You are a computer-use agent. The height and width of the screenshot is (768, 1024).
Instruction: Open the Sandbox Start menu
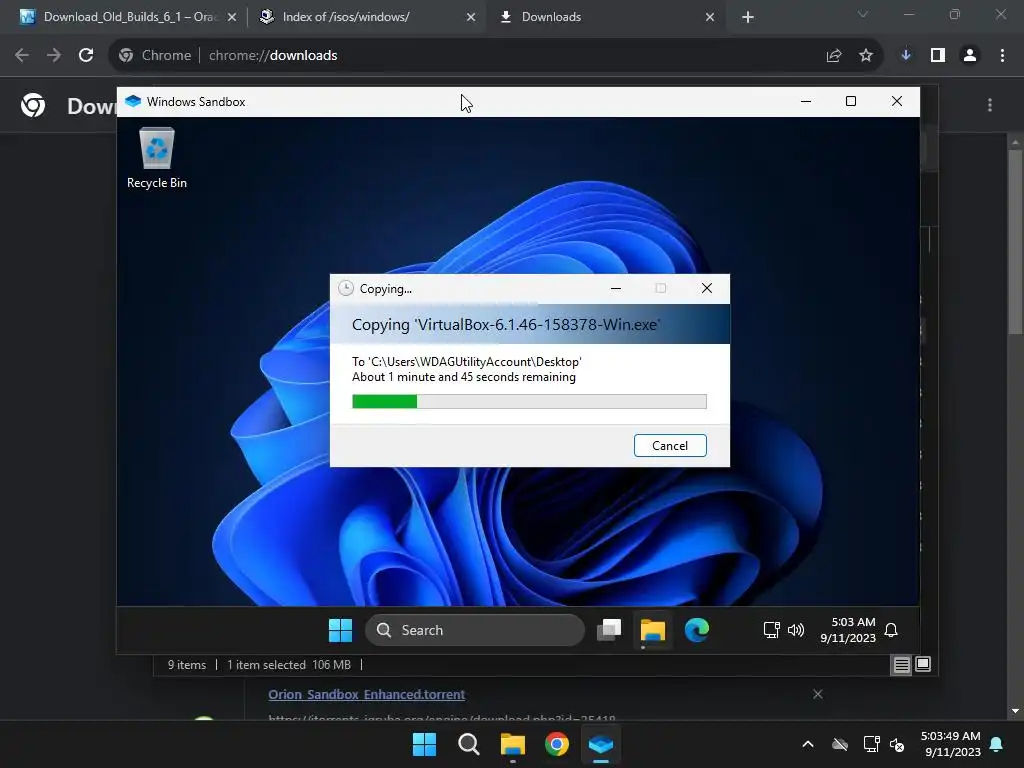pyautogui.click(x=340, y=630)
